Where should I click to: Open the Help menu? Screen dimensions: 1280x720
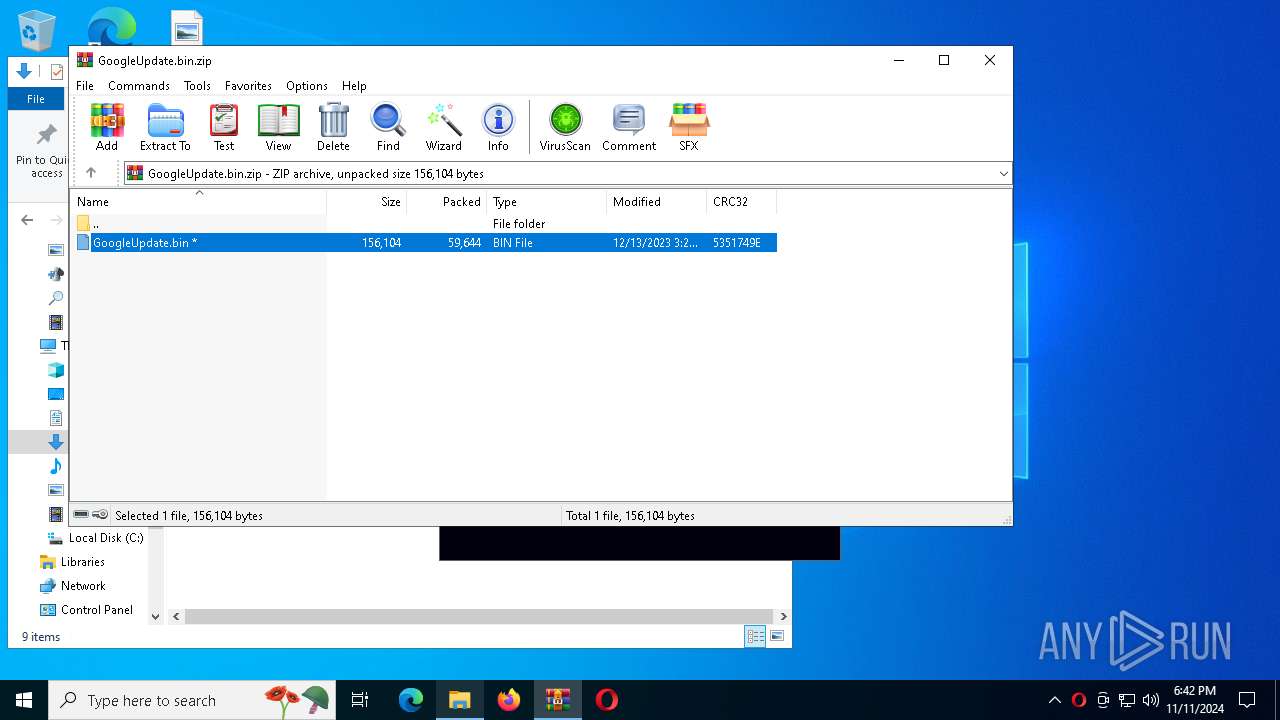(x=354, y=86)
